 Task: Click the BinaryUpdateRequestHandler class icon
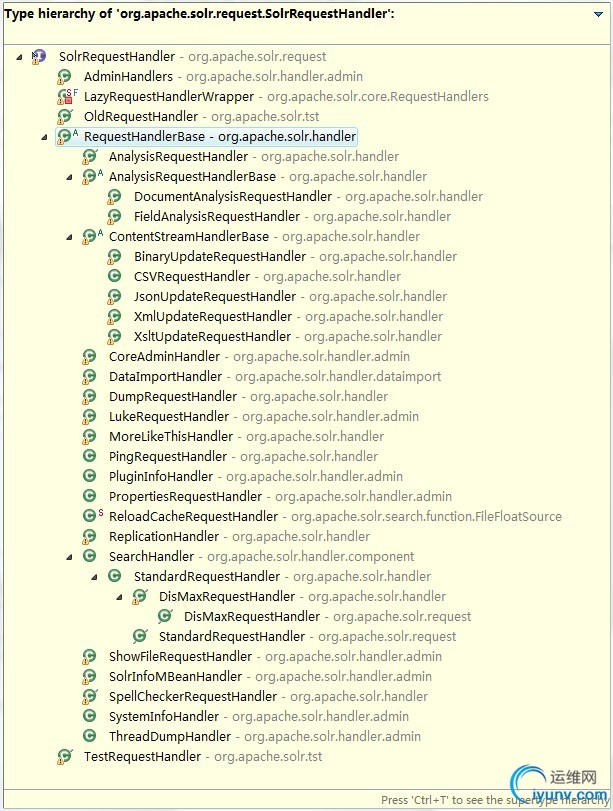114,257
